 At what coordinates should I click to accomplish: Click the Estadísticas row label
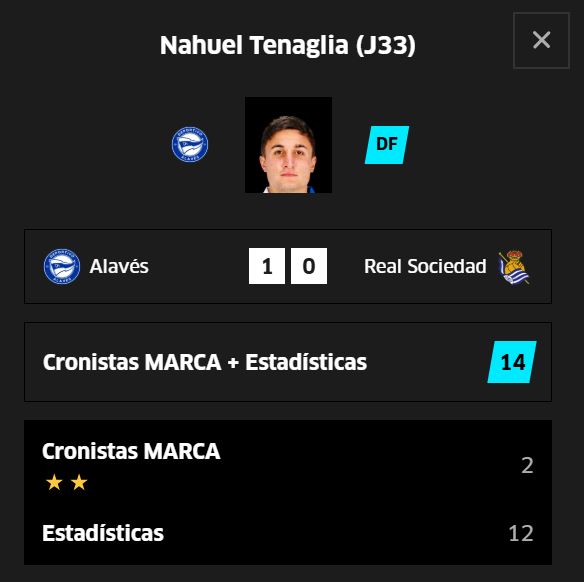[x=103, y=533]
